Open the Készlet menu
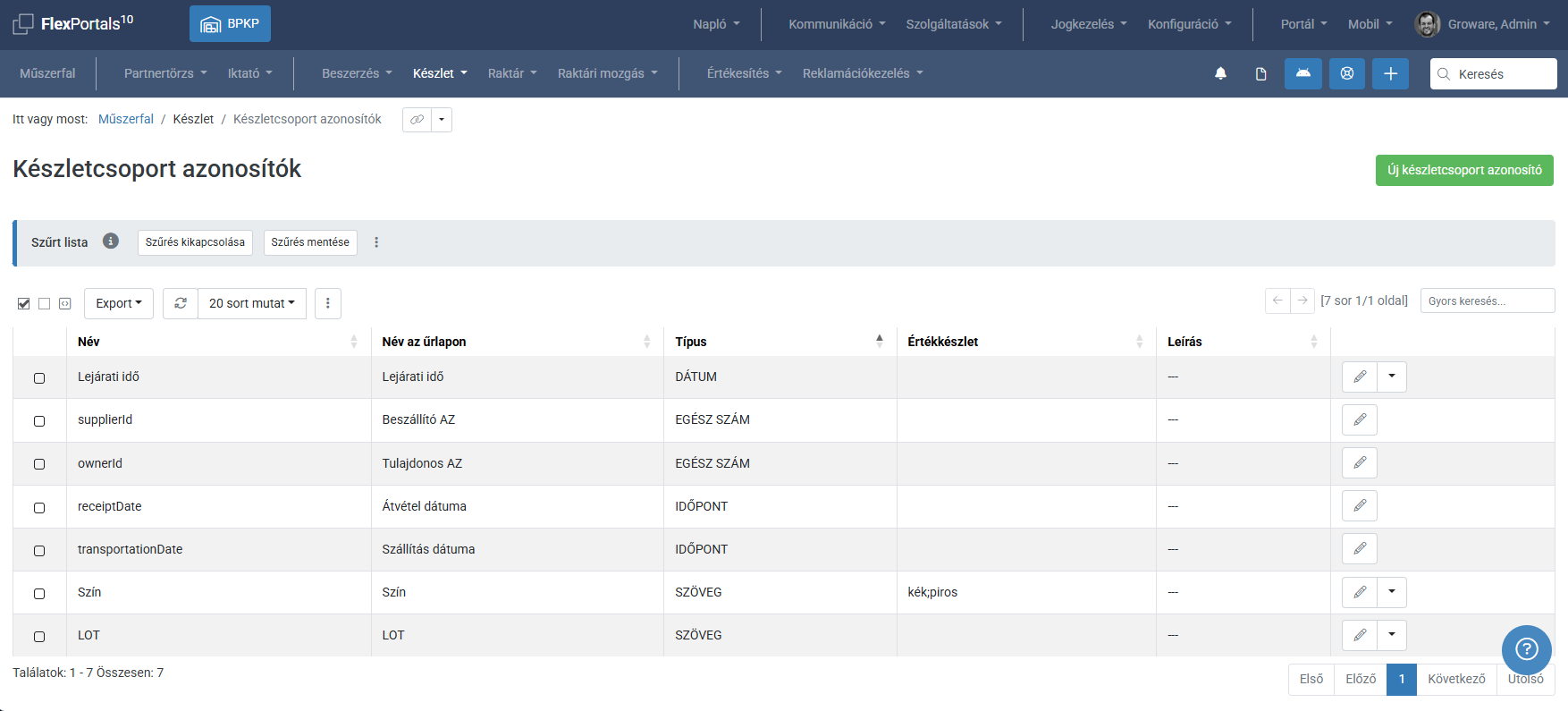 [x=440, y=73]
